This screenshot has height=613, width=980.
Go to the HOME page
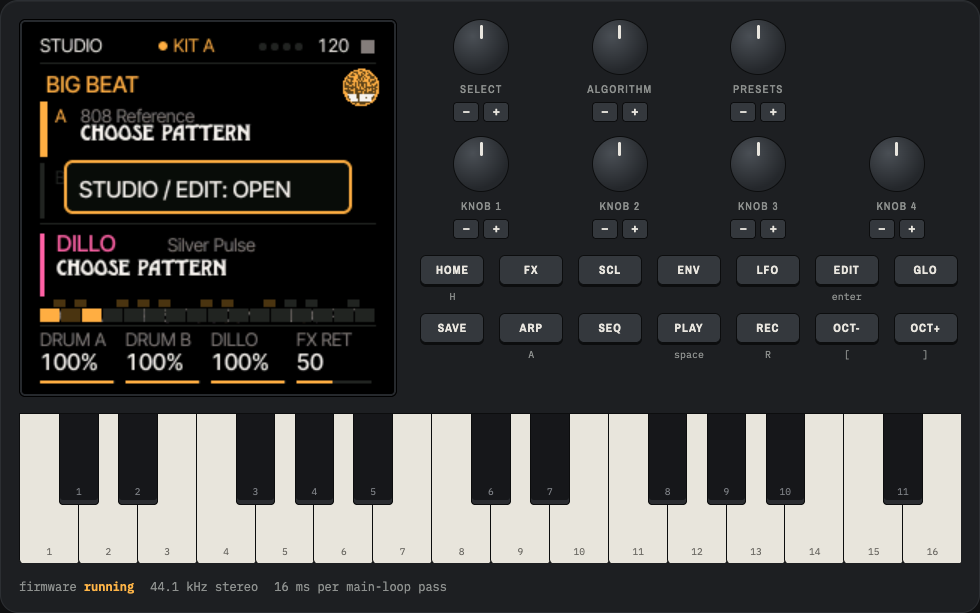pyautogui.click(x=452, y=270)
